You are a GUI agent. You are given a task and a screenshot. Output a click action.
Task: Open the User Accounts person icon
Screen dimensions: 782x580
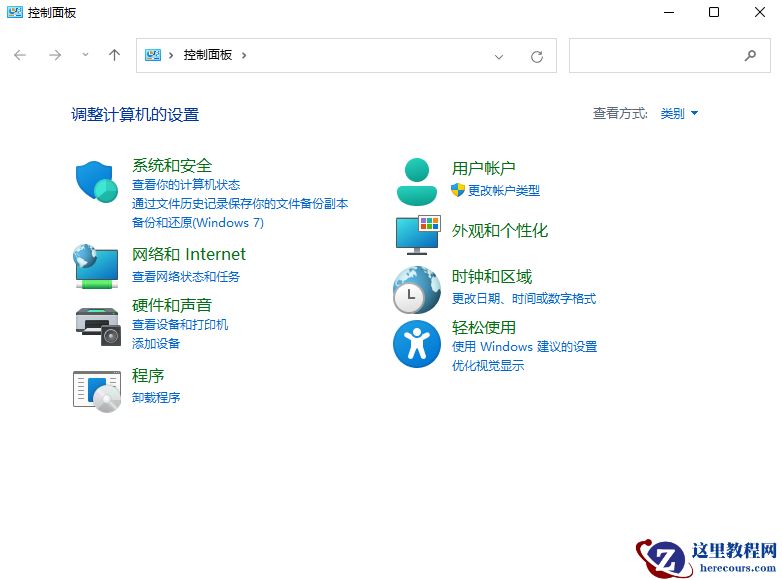(416, 182)
